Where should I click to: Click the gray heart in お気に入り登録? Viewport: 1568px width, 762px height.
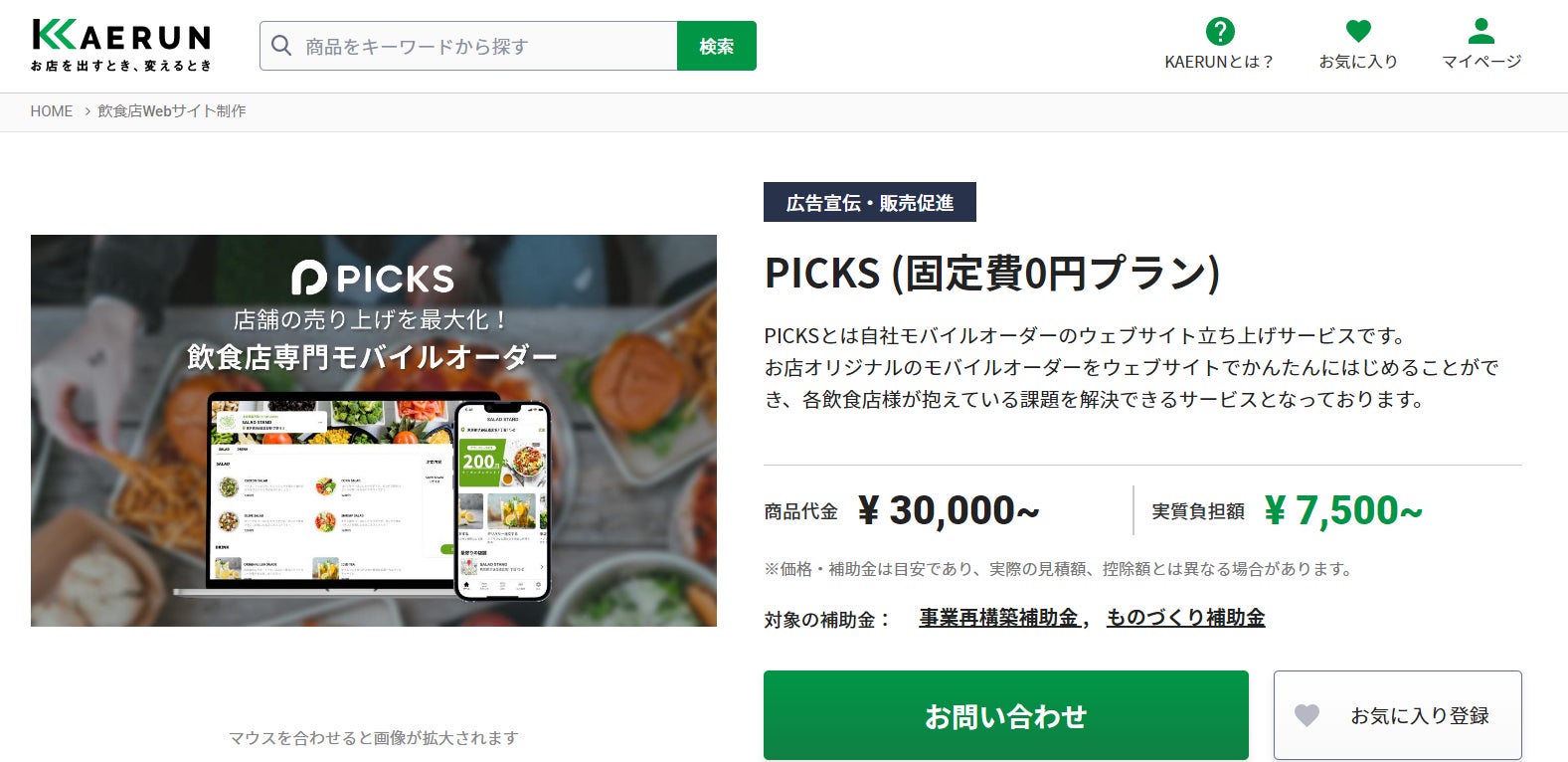[1307, 715]
